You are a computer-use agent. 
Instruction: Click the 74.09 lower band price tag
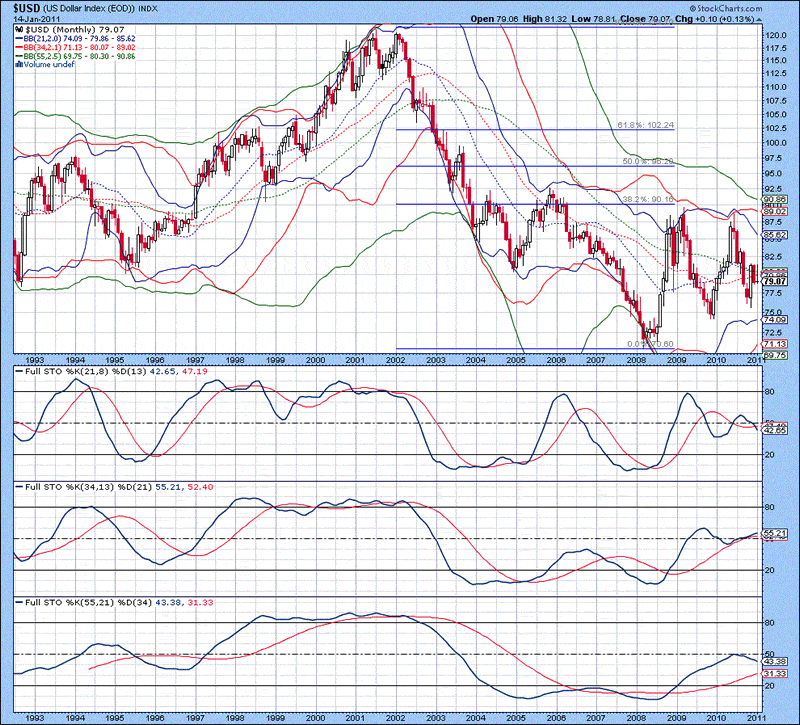[x=774, y=319]
